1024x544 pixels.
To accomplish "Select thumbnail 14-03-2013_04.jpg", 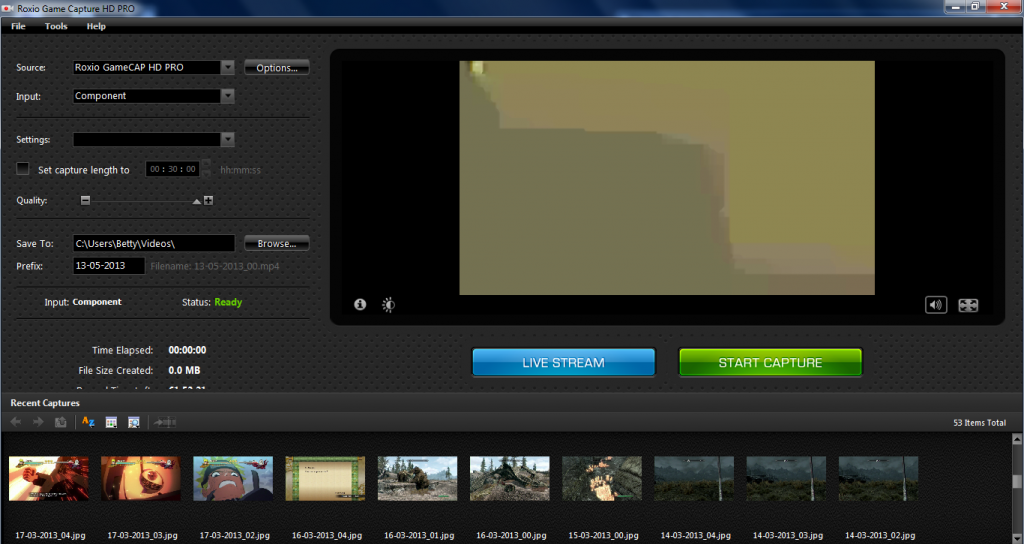I will (x=694, y=479).
